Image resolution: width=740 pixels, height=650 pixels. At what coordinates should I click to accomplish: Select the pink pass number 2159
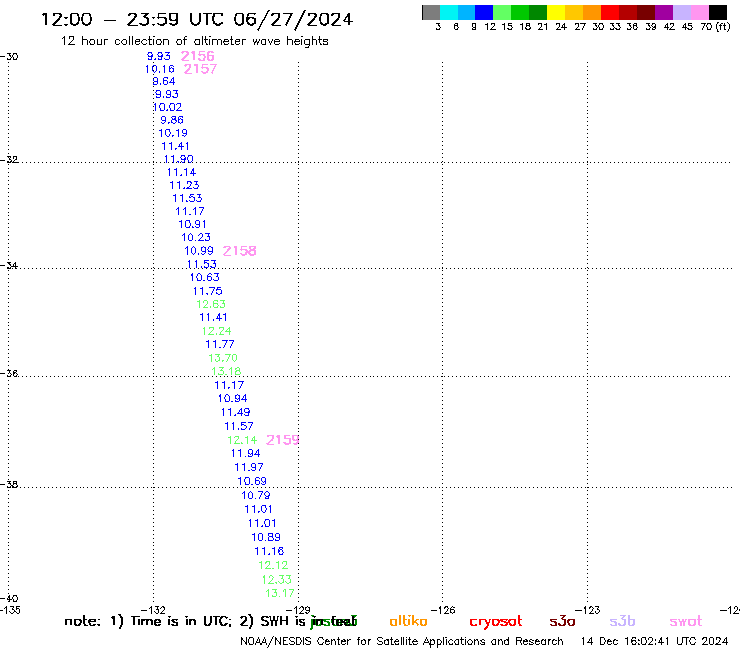[282, 440]
